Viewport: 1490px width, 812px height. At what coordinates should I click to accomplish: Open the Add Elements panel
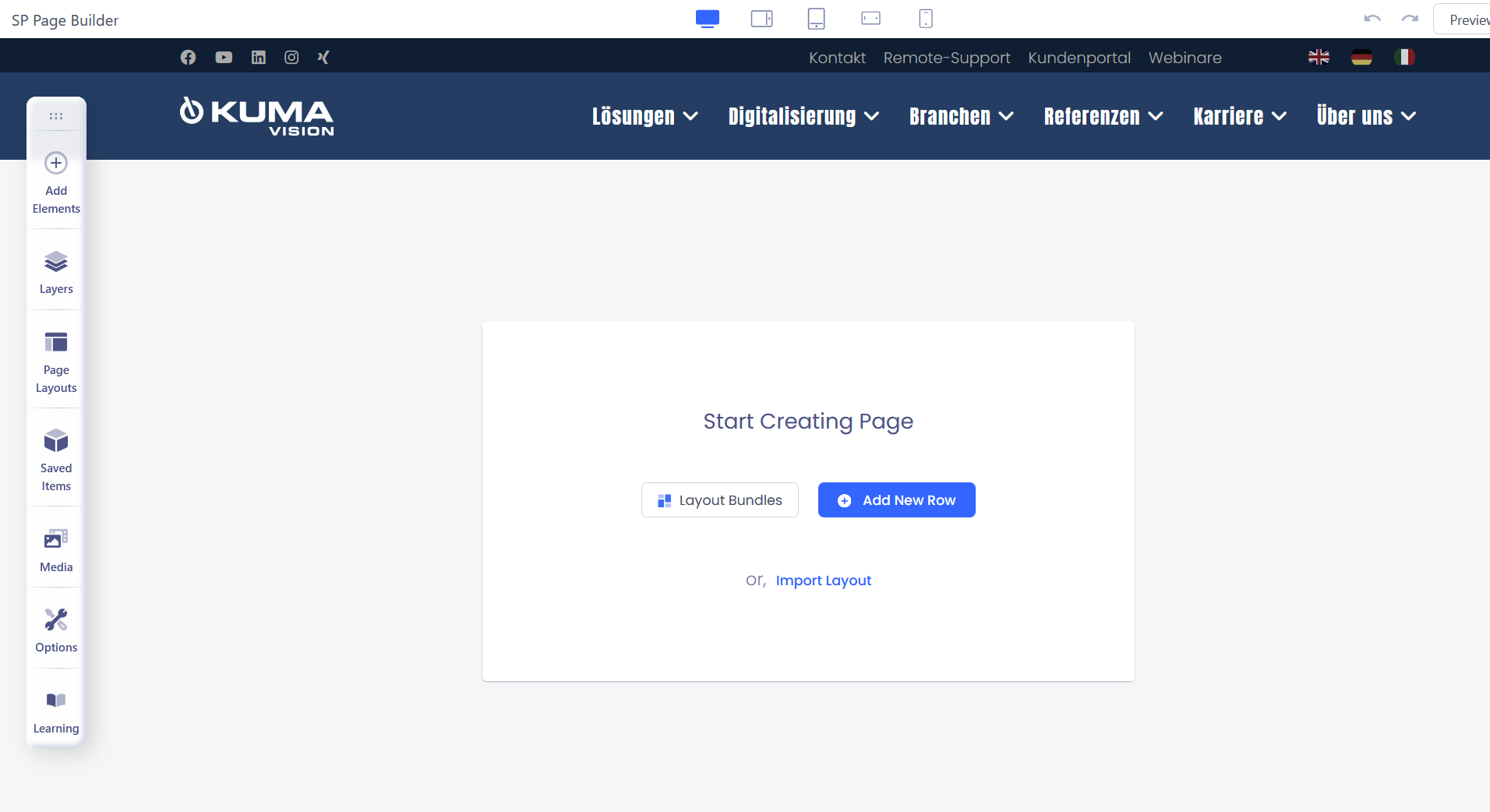tap(56, 183)
